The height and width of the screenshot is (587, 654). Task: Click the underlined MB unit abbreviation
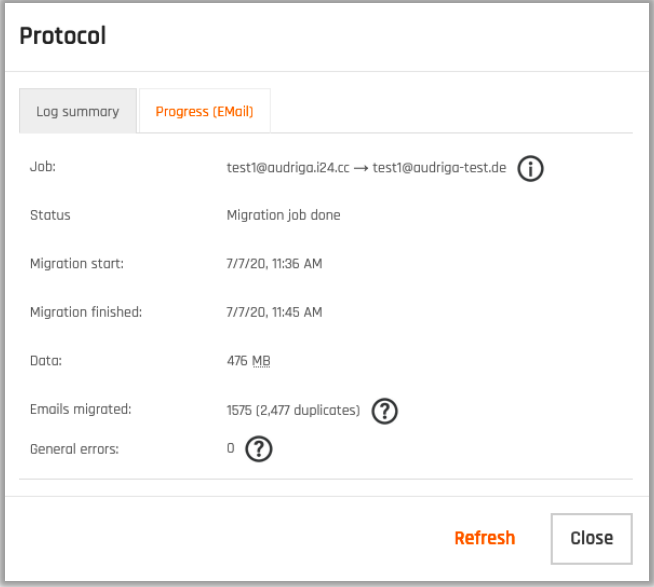pos(261,361)
